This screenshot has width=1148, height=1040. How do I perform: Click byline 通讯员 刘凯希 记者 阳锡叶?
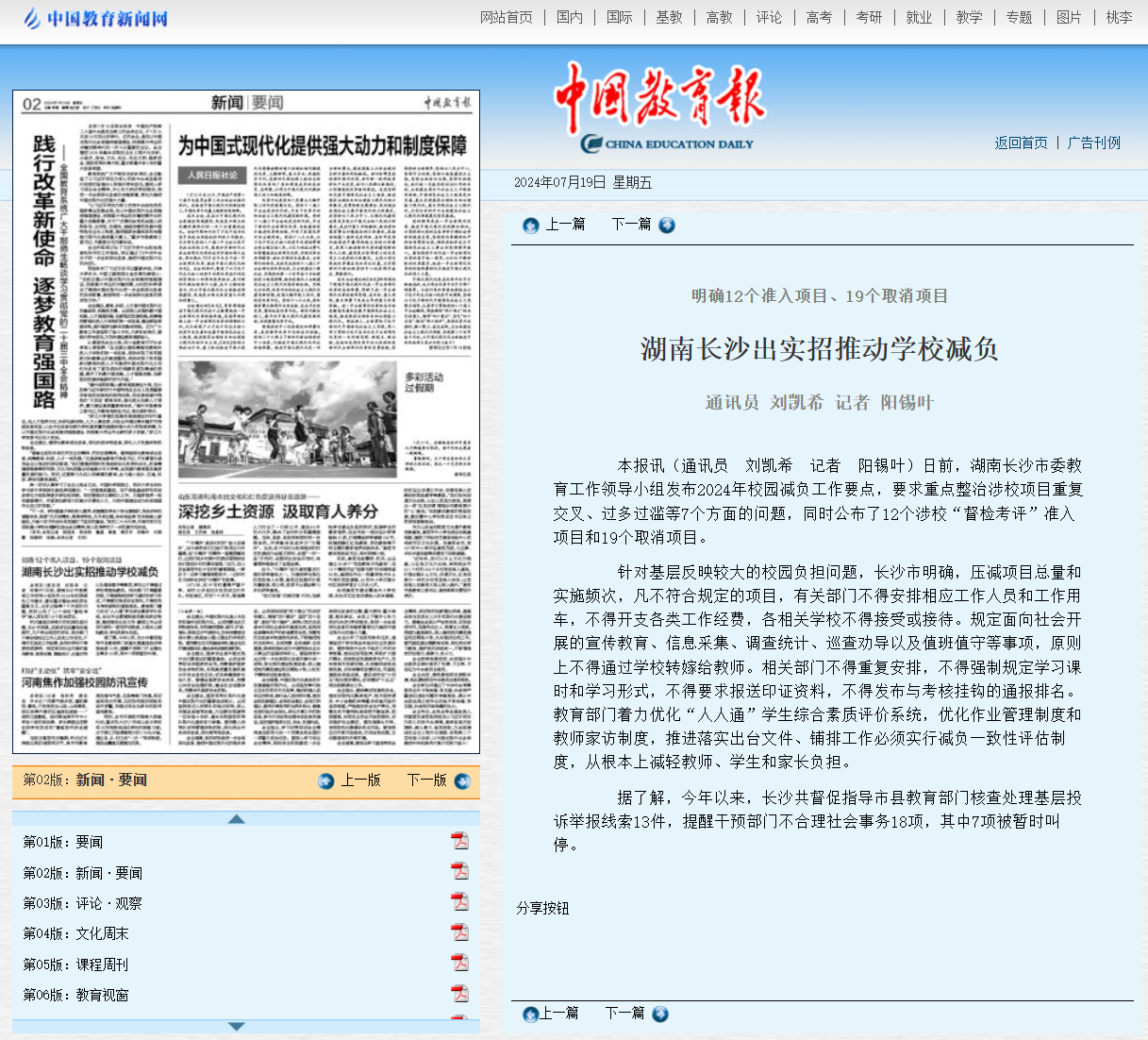click(x=820, y=403)
